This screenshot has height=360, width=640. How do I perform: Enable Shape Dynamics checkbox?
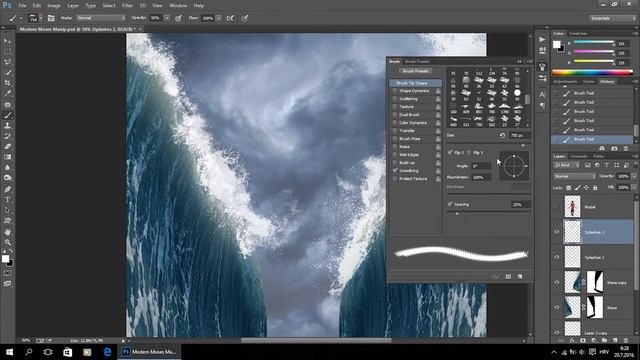tap(395, 91)
